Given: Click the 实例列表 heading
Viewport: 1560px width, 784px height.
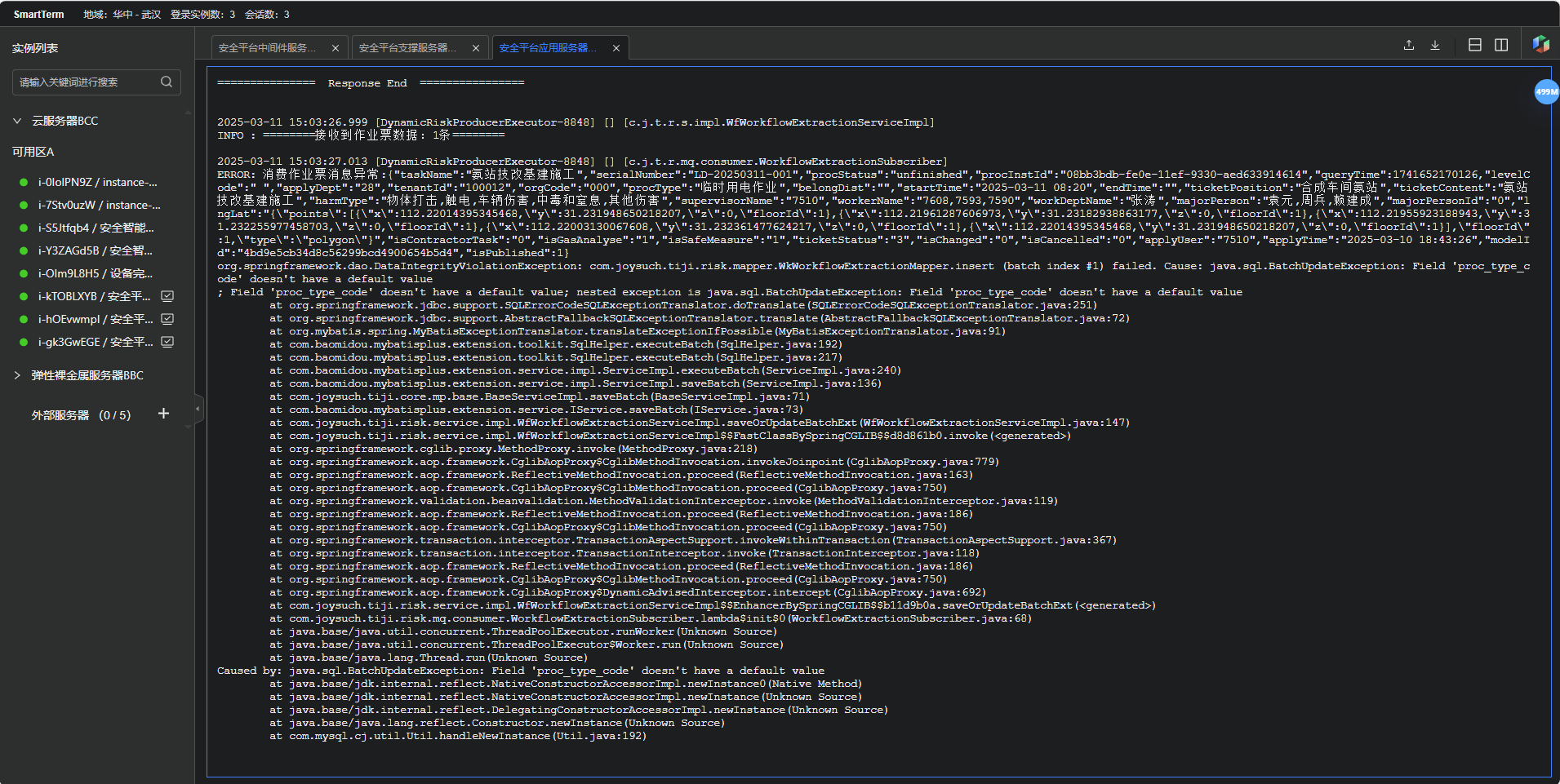Looking at the screenshot, I should [34, 48].
